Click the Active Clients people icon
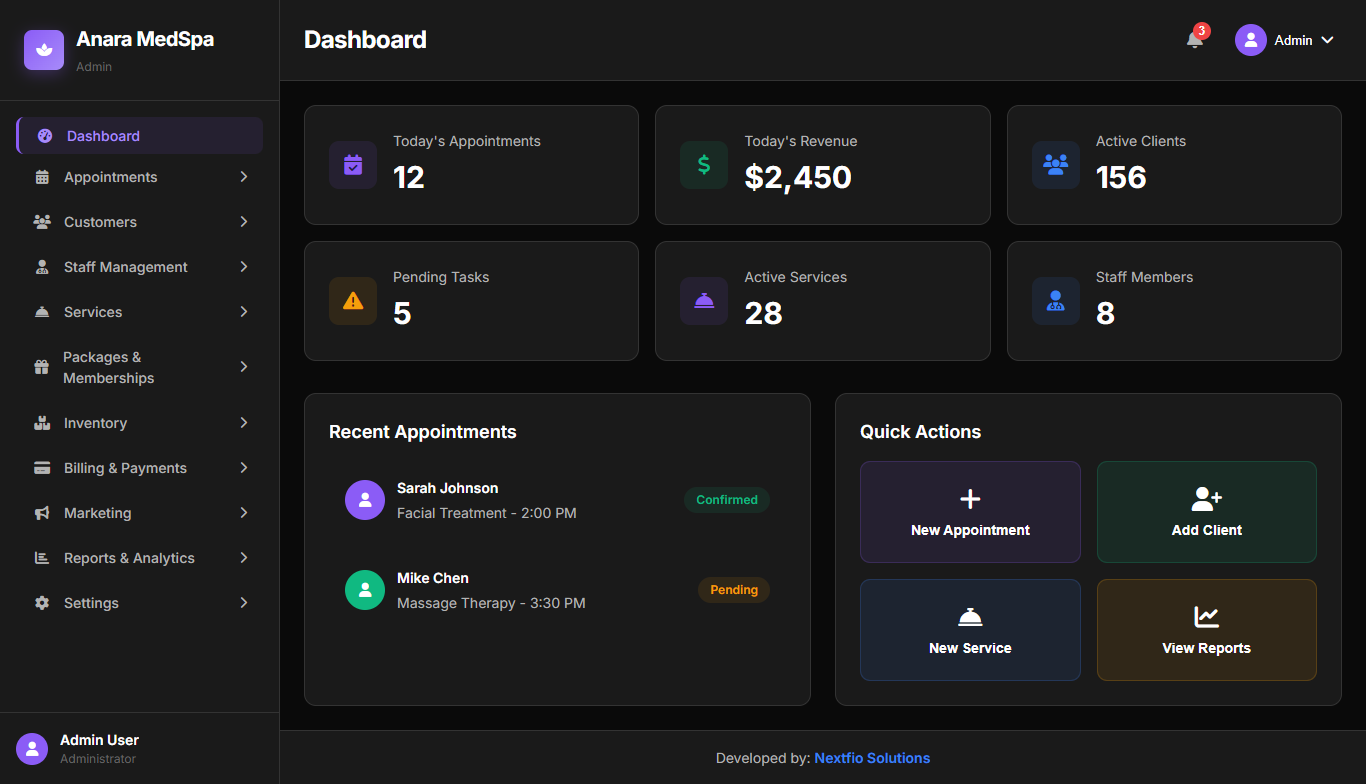 click(1055, 165)
